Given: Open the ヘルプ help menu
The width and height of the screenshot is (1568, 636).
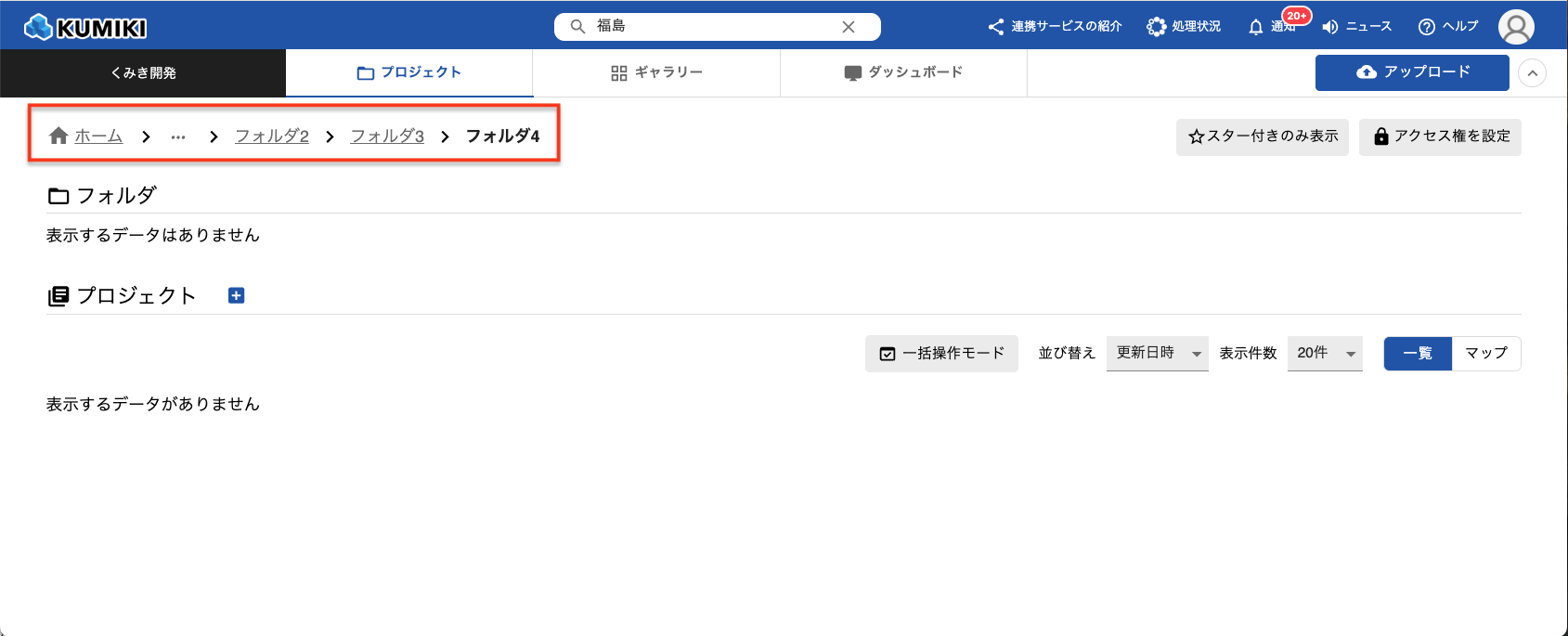Looking at the screenshot, I should [x=1447, y=27].
